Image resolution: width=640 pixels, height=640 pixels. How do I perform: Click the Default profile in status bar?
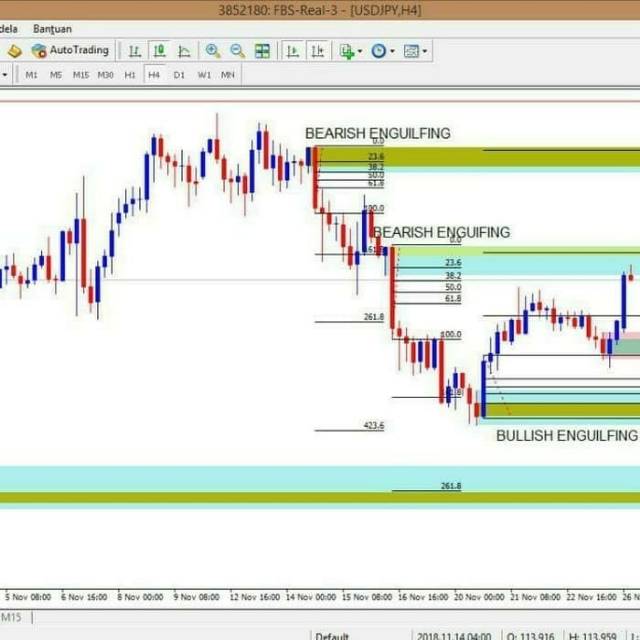[x=332, y=636]
